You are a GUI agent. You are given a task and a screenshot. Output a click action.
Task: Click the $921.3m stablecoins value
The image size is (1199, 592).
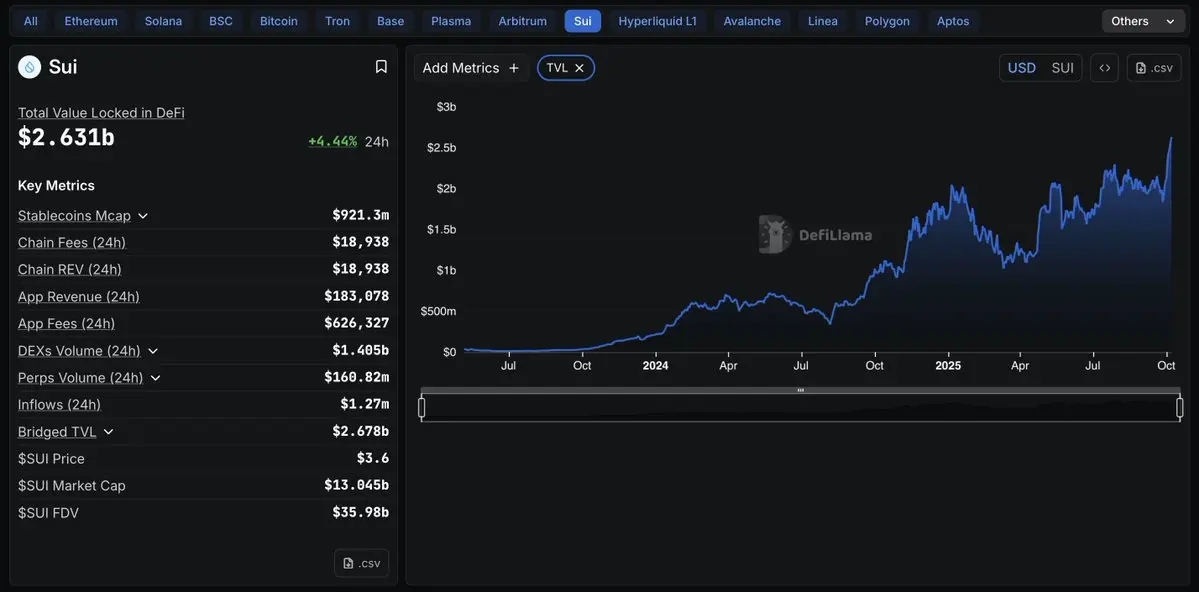pyautogui.click(x=361, y=216)
